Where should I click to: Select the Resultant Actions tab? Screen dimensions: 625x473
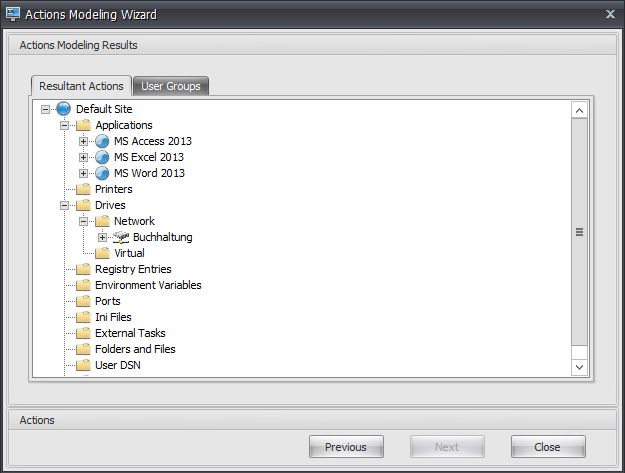[x=81, y=86]
